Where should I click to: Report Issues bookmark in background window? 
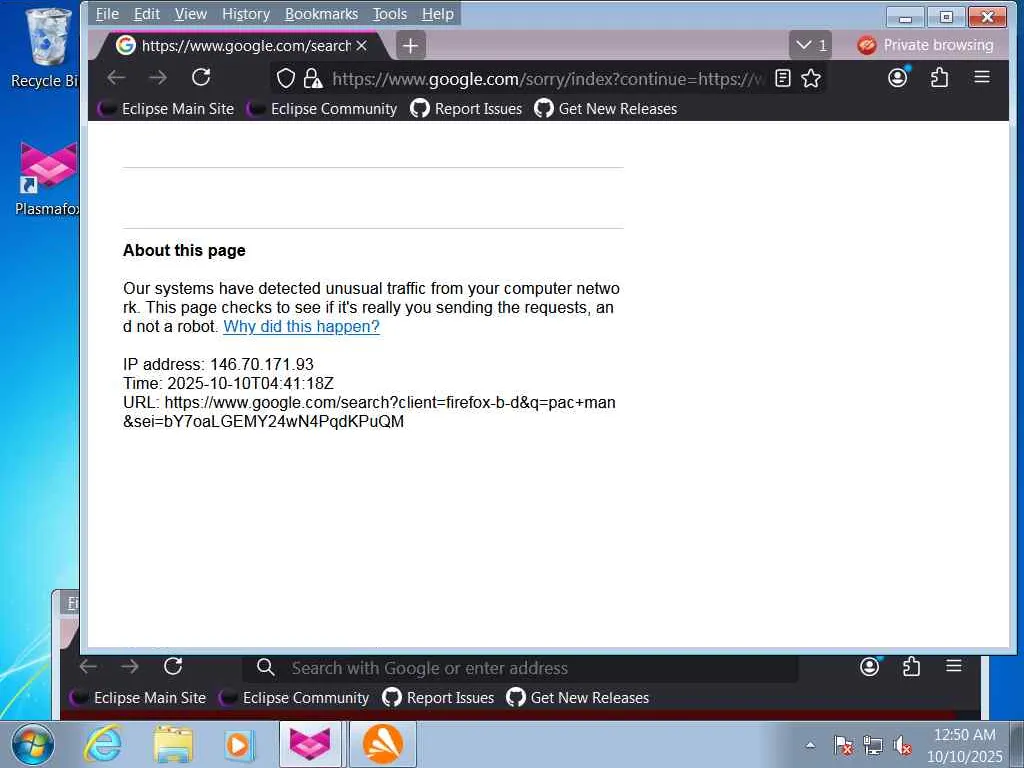(x=438, y=698)
